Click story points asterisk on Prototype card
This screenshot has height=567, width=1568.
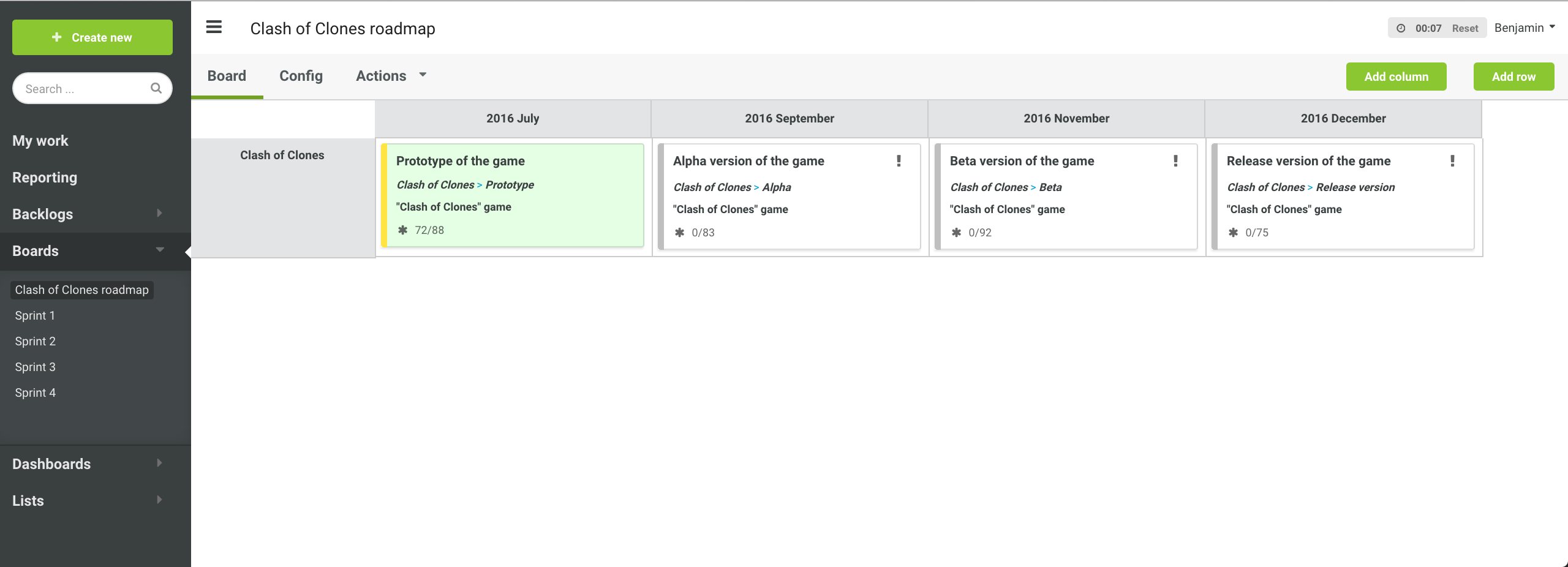402,230
